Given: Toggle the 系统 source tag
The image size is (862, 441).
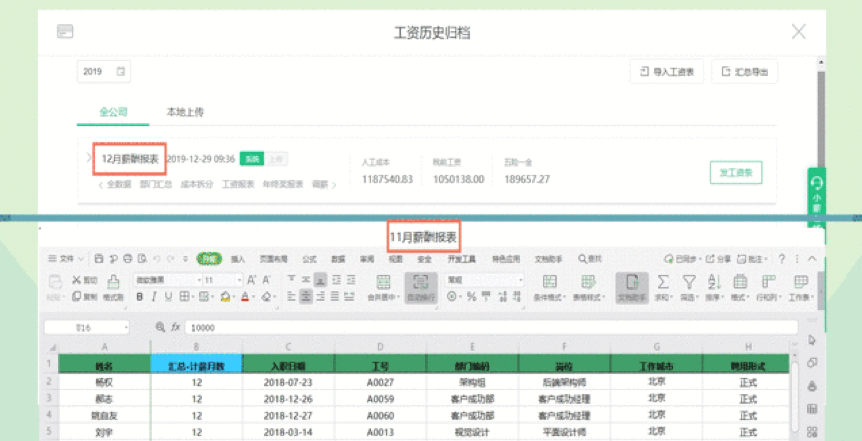Looking at the screenshot, I should click(x=252, y=159).
